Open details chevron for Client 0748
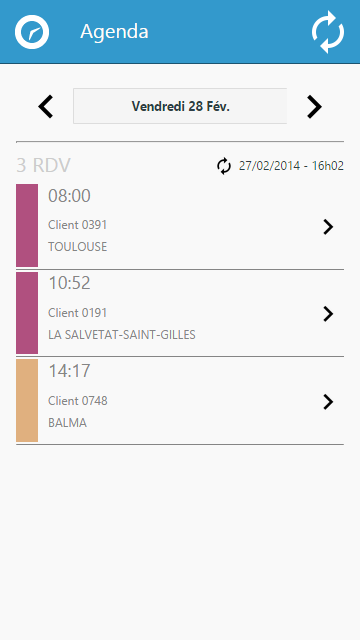The image size is (360, 640). click(x=328, y=402)
